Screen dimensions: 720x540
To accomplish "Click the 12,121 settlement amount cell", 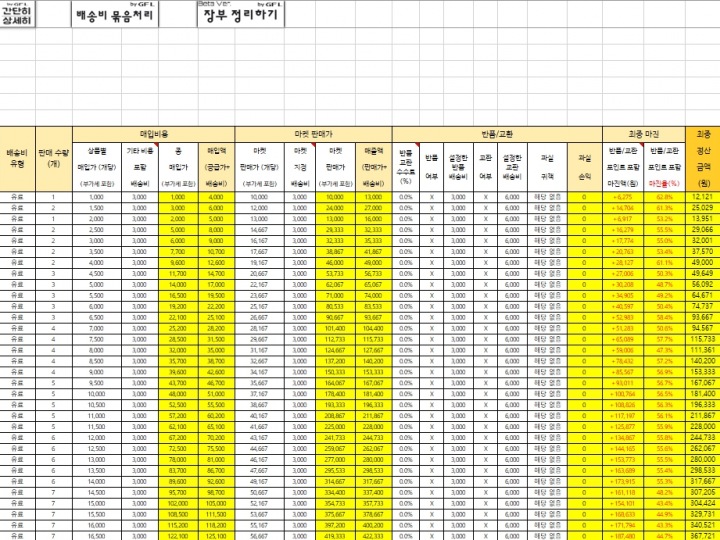I will (x=702, y=198).
